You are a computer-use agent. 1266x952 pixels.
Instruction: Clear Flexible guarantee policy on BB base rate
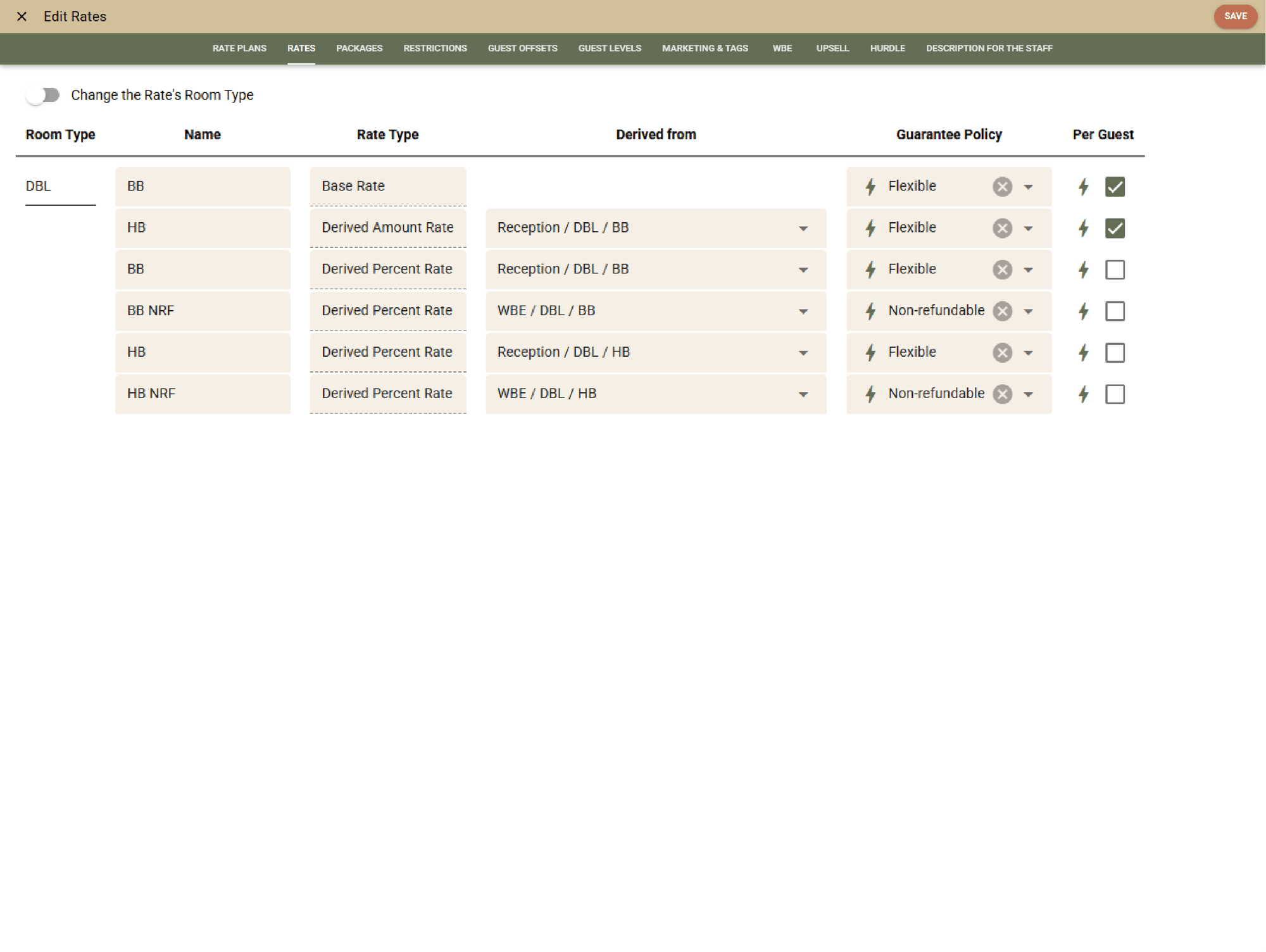(1002, 187)
